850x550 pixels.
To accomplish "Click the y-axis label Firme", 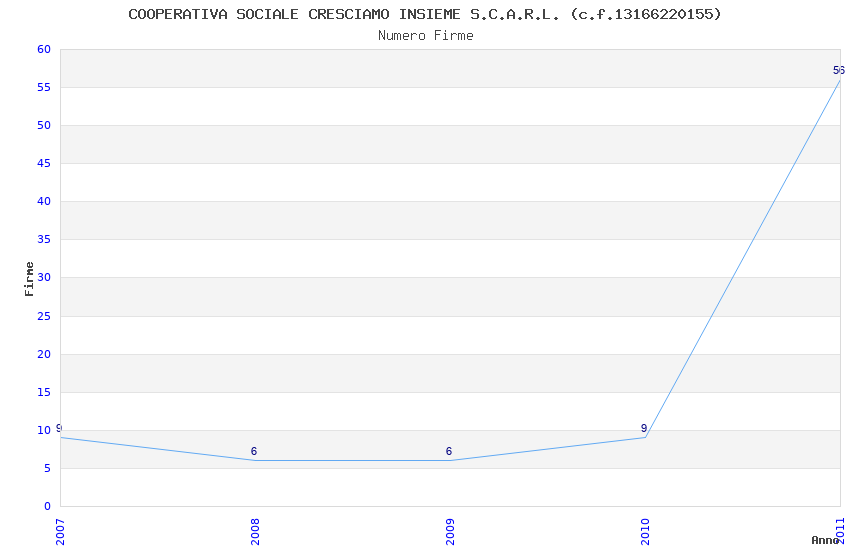I will pos(29,279).
